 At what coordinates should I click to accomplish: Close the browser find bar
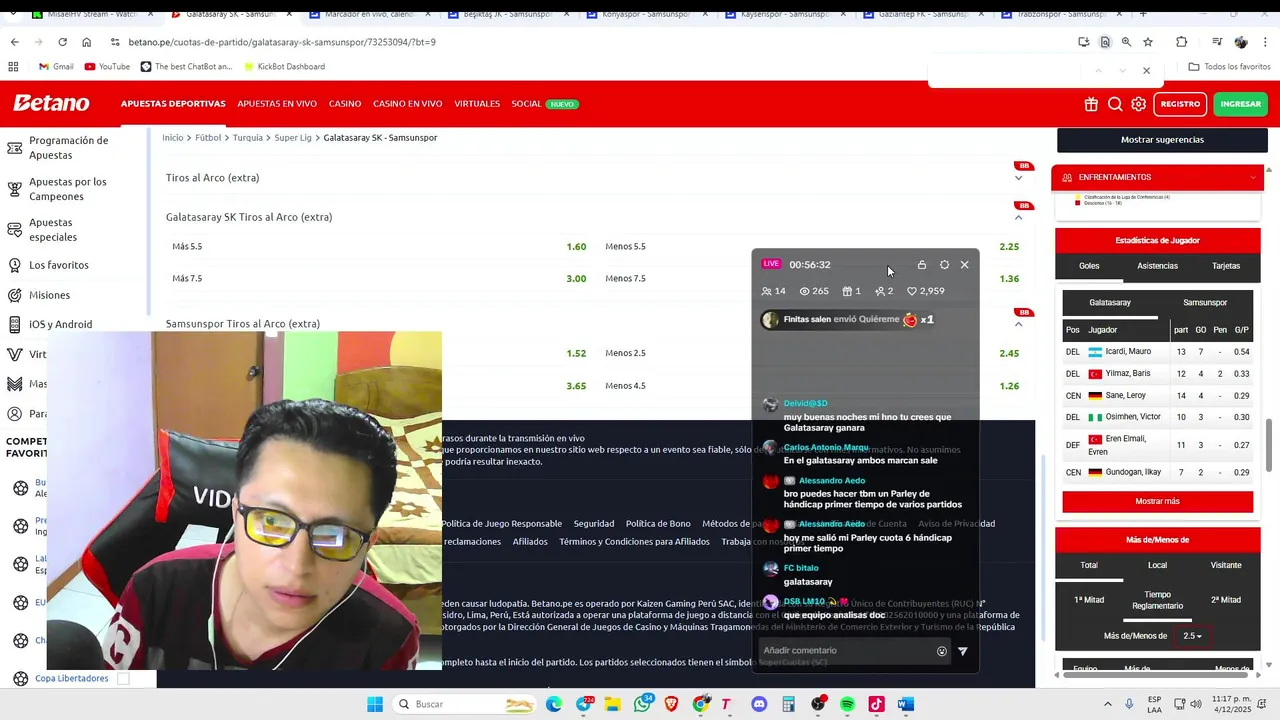coord(1146,71)
